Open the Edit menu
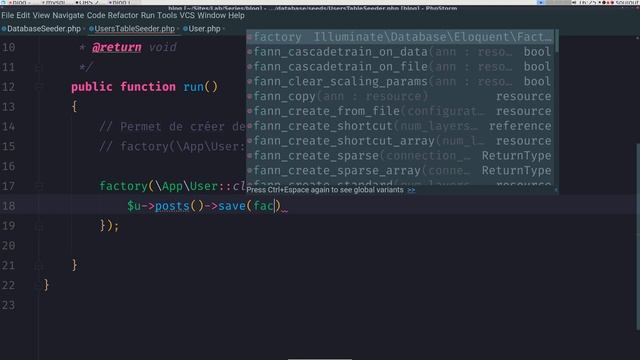Screen dimensions: 640x360 pos(23,16)
